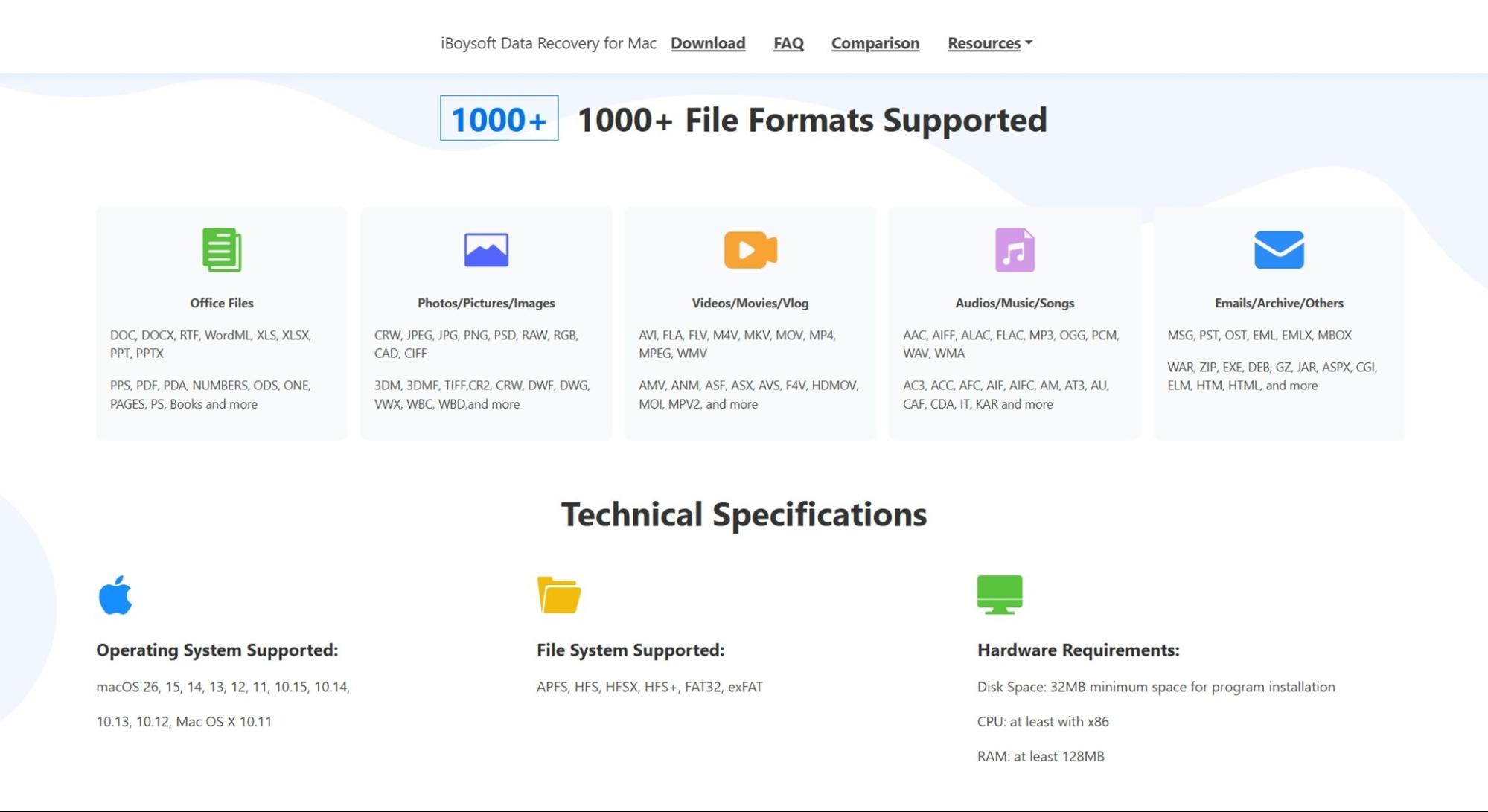Switch to the Comparison section
1488x812 pixels.
(x=875, y=43)
